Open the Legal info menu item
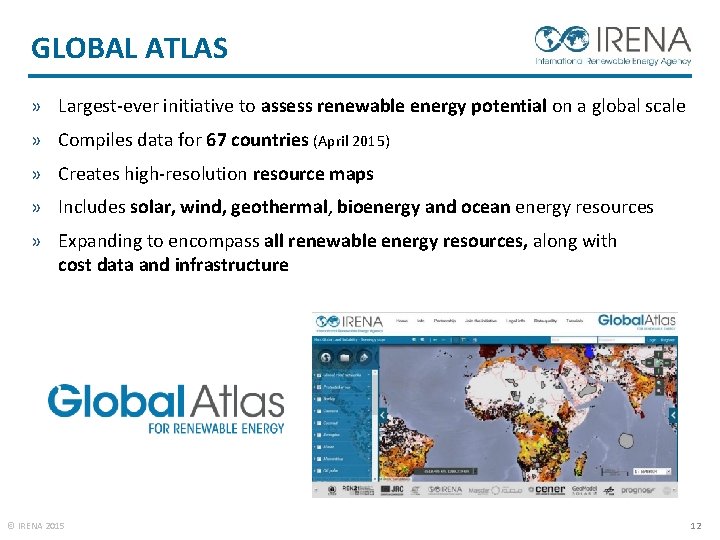The image size is (720, 540). 515,321
